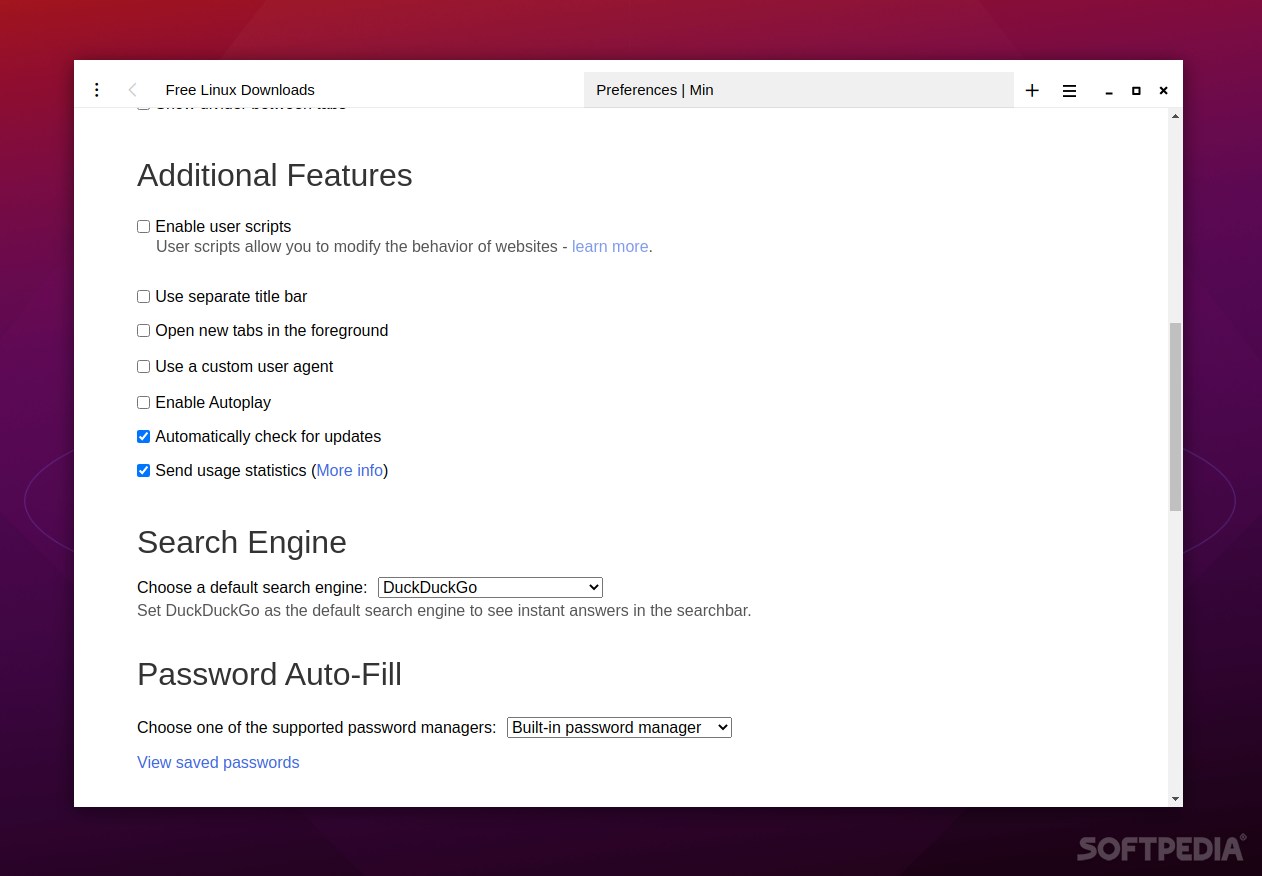Disable Send usage statistics checkbox

[x=143, y=471]
